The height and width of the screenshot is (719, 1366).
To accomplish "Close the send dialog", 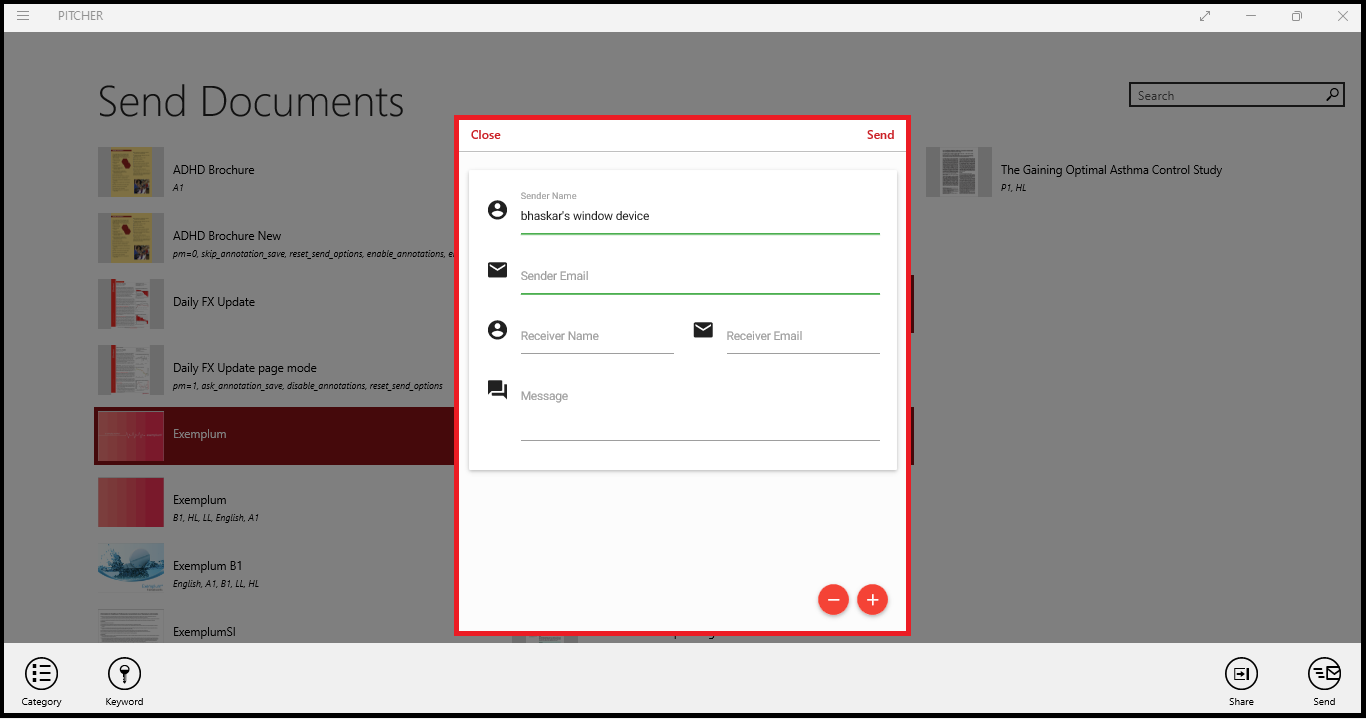I will 486,135.
